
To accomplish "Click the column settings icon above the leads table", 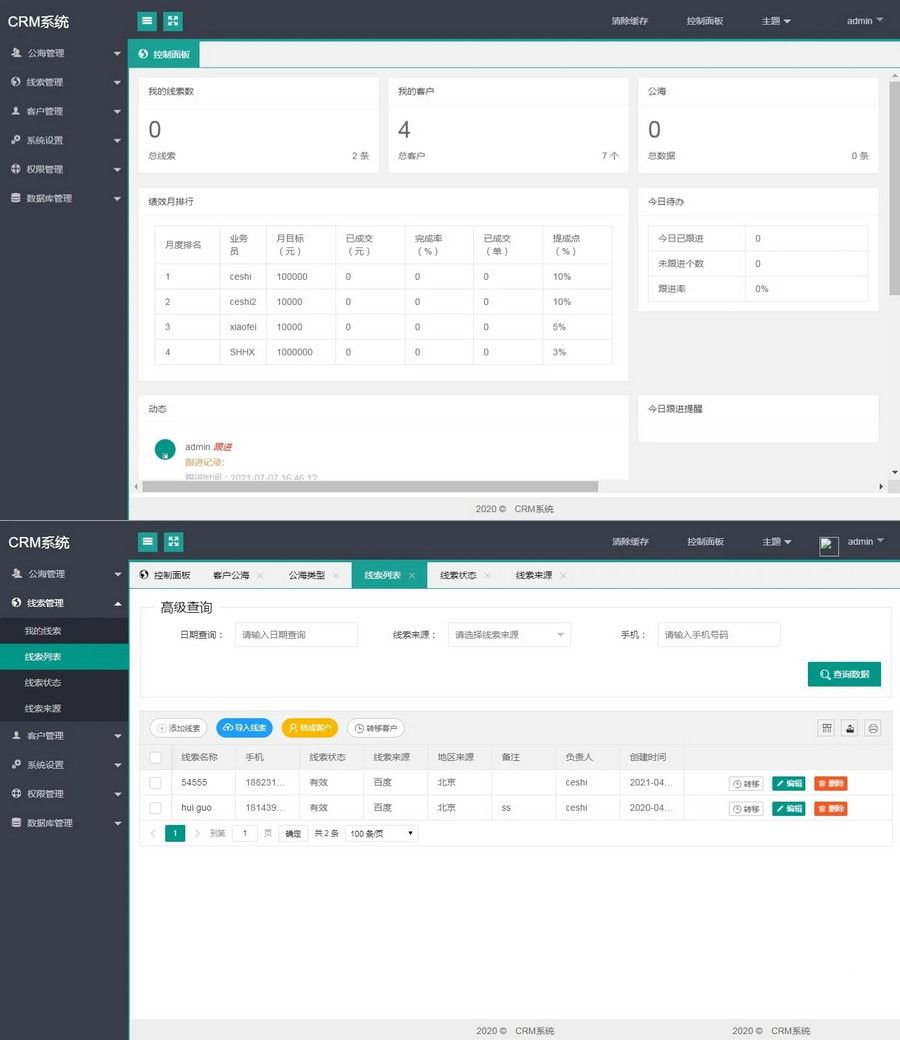I will coord(826,728).
